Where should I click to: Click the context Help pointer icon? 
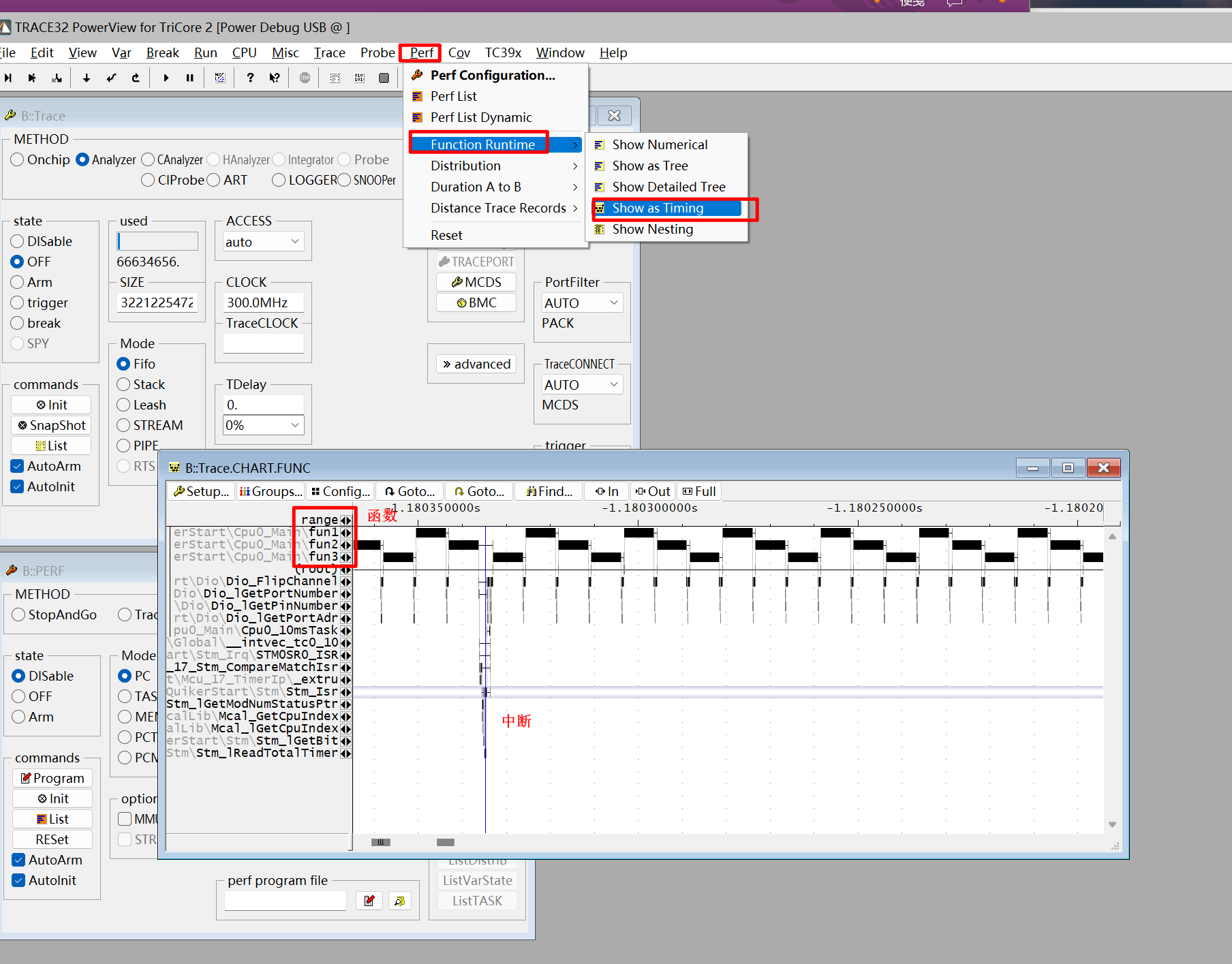[x=275, y=78]
